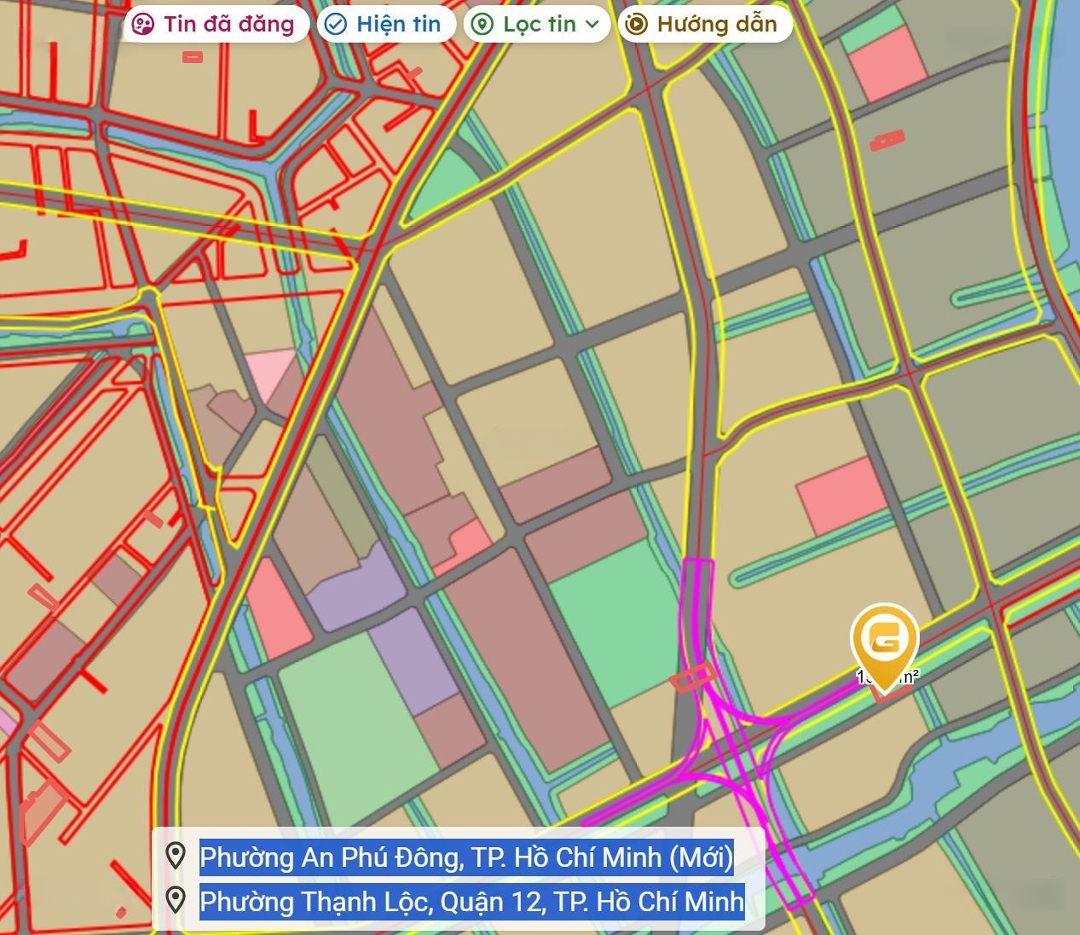This screenshot has width=1080, height=935.
Task: Click pin icon beside Phường An Phú Đông
Action: (176, 856)
